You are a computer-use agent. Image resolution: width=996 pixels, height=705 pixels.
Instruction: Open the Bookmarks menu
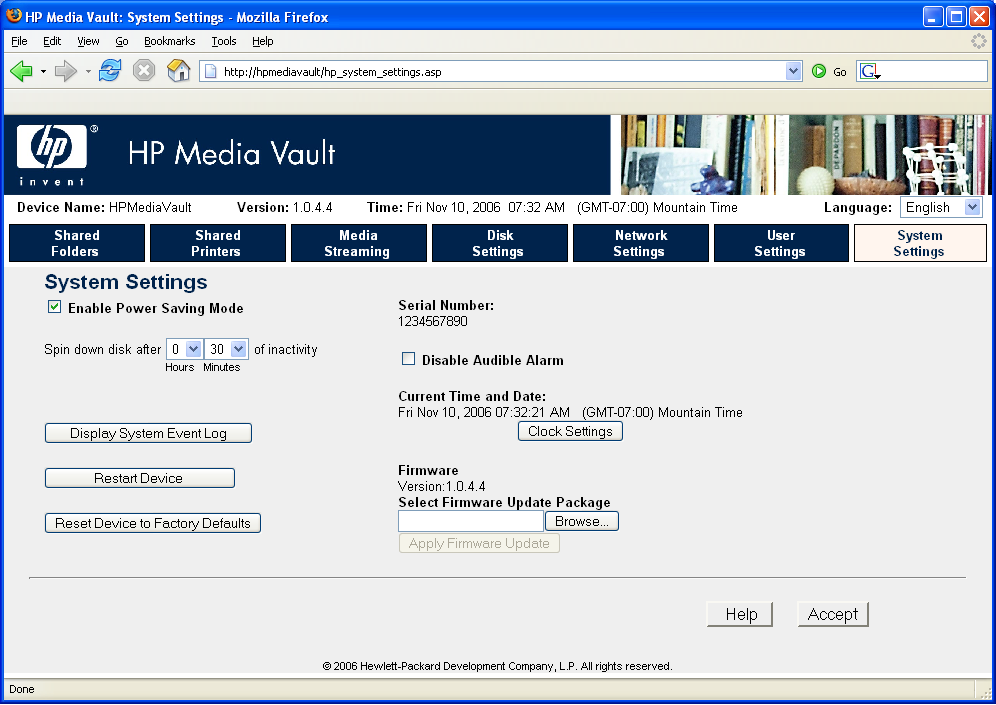click(x=169, y=41)
